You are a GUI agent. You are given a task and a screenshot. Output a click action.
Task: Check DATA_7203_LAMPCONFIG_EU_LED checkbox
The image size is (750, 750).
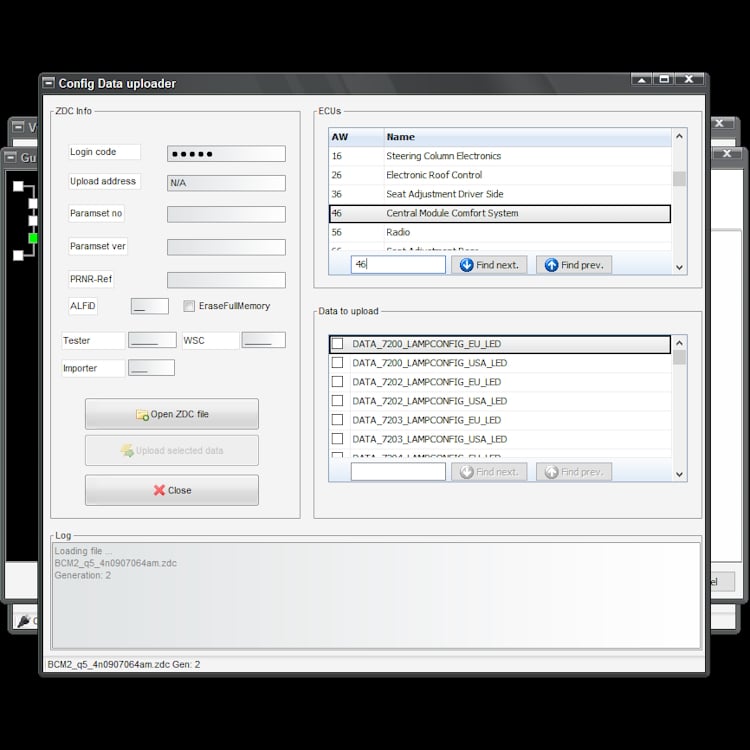337,419
